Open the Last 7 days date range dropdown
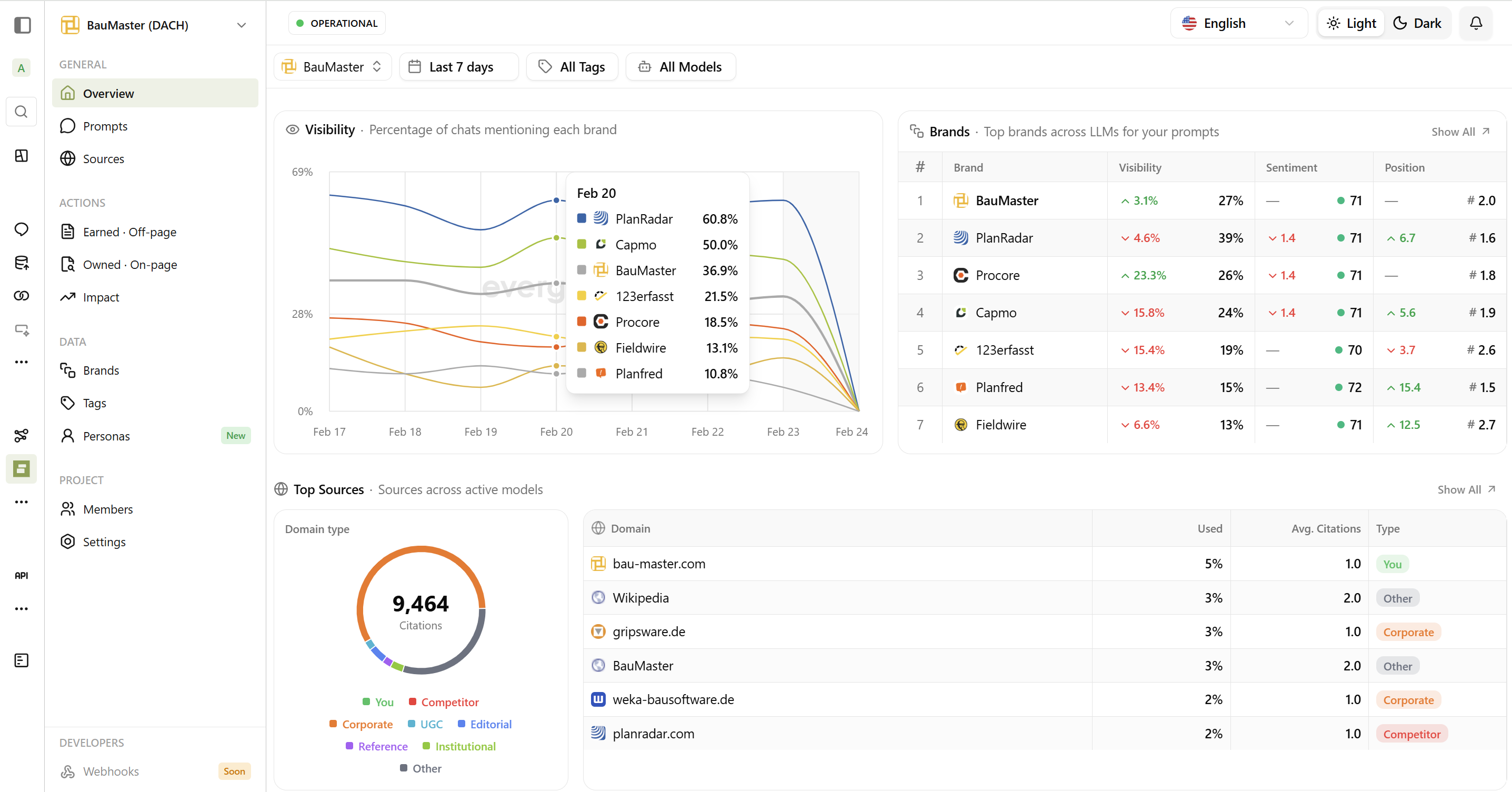 tap(459, 67)
